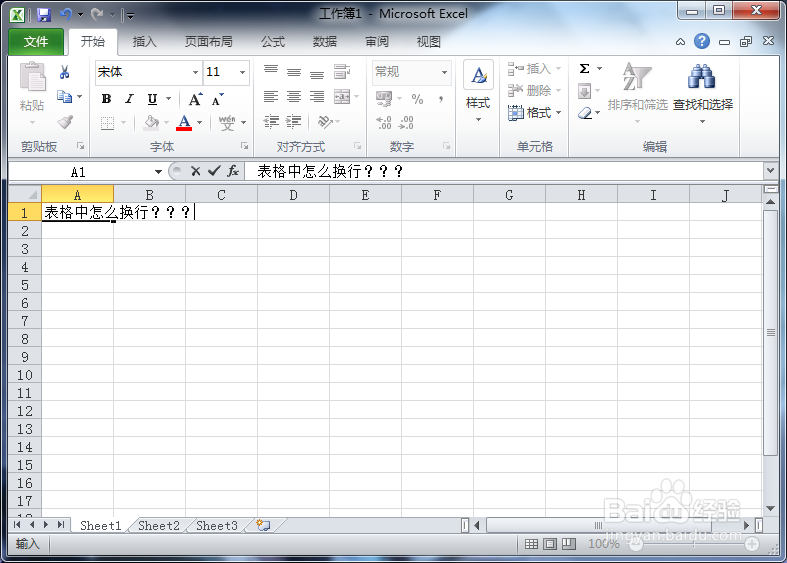The image size is (787, 563).
Task: Toggle Bold formatting
Action: tap(106, 99)
